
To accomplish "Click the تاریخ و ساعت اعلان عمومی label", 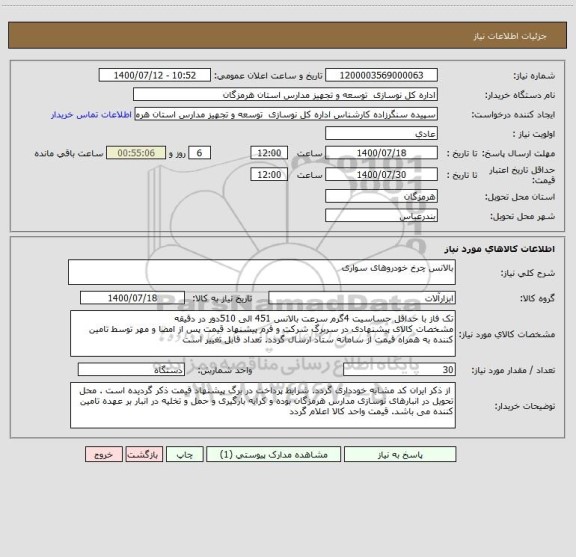I will [269, 76].
